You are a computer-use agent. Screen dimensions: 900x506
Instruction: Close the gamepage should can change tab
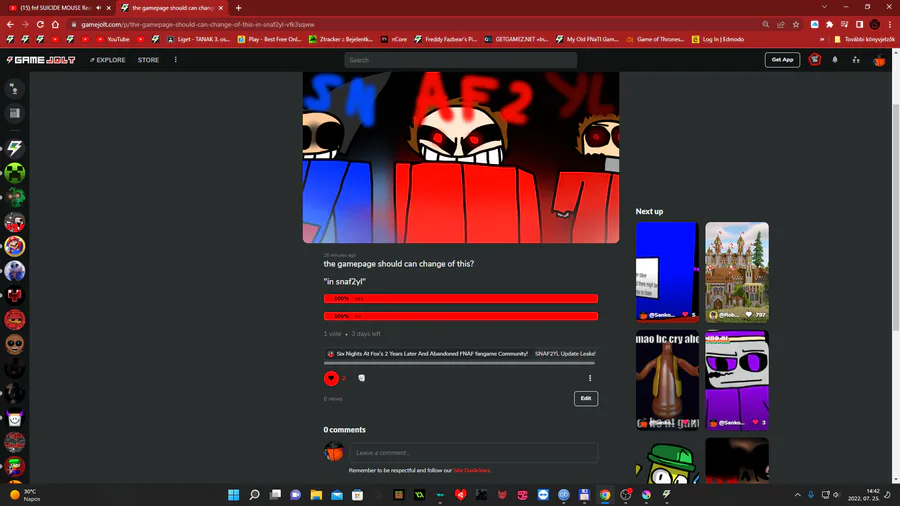[x=221, y=8]
